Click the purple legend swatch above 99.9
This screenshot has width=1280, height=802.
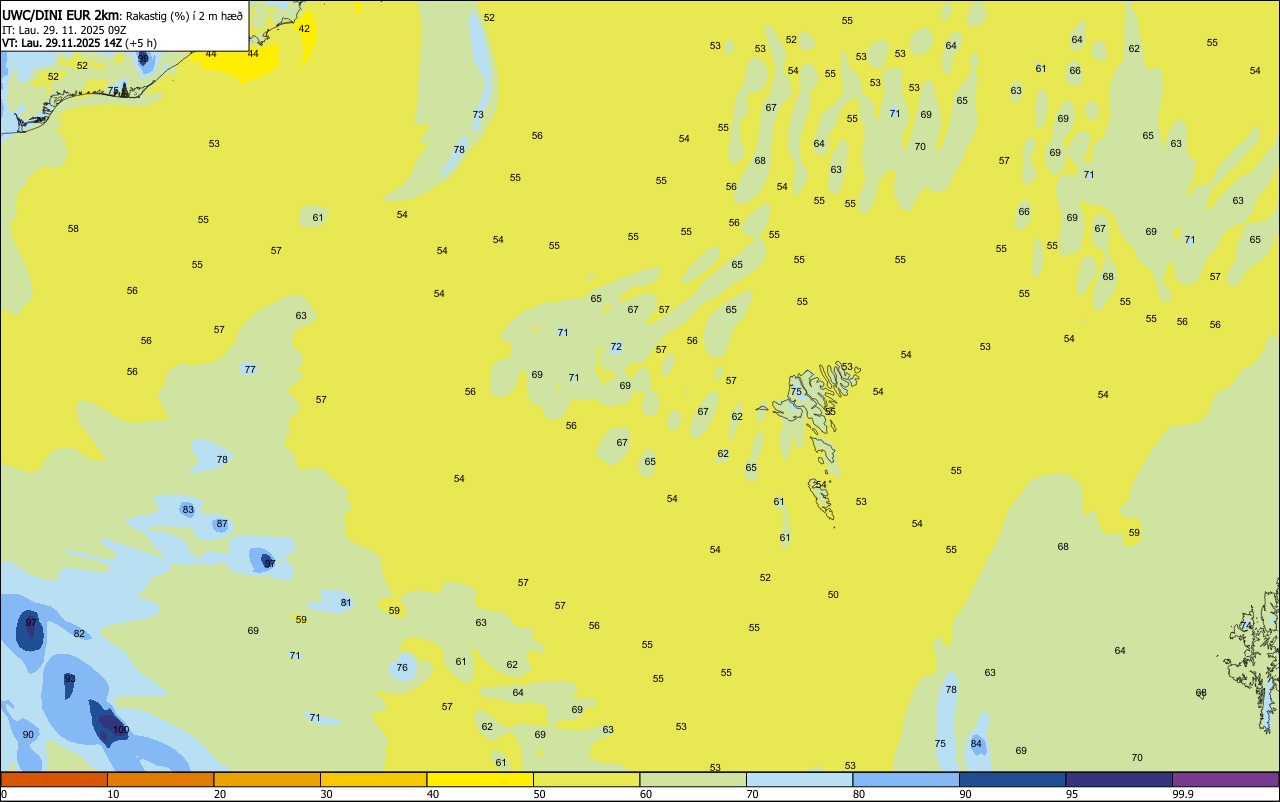[1225, 779]
